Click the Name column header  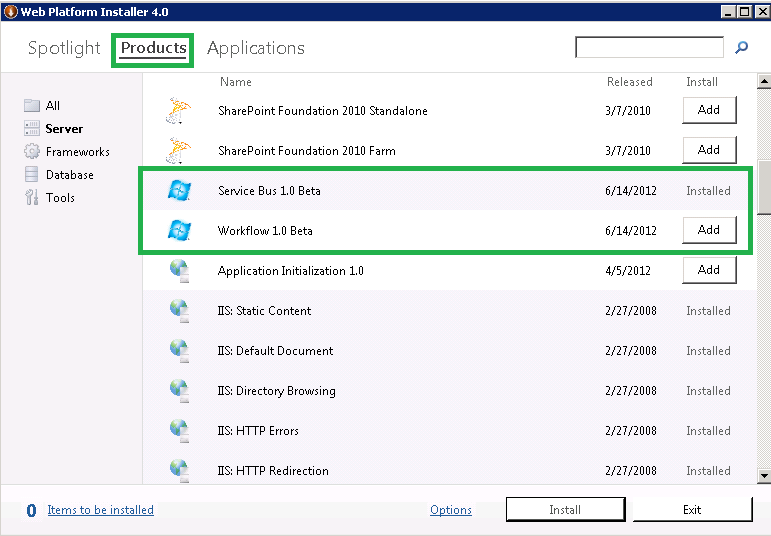(x=236, y=82)
